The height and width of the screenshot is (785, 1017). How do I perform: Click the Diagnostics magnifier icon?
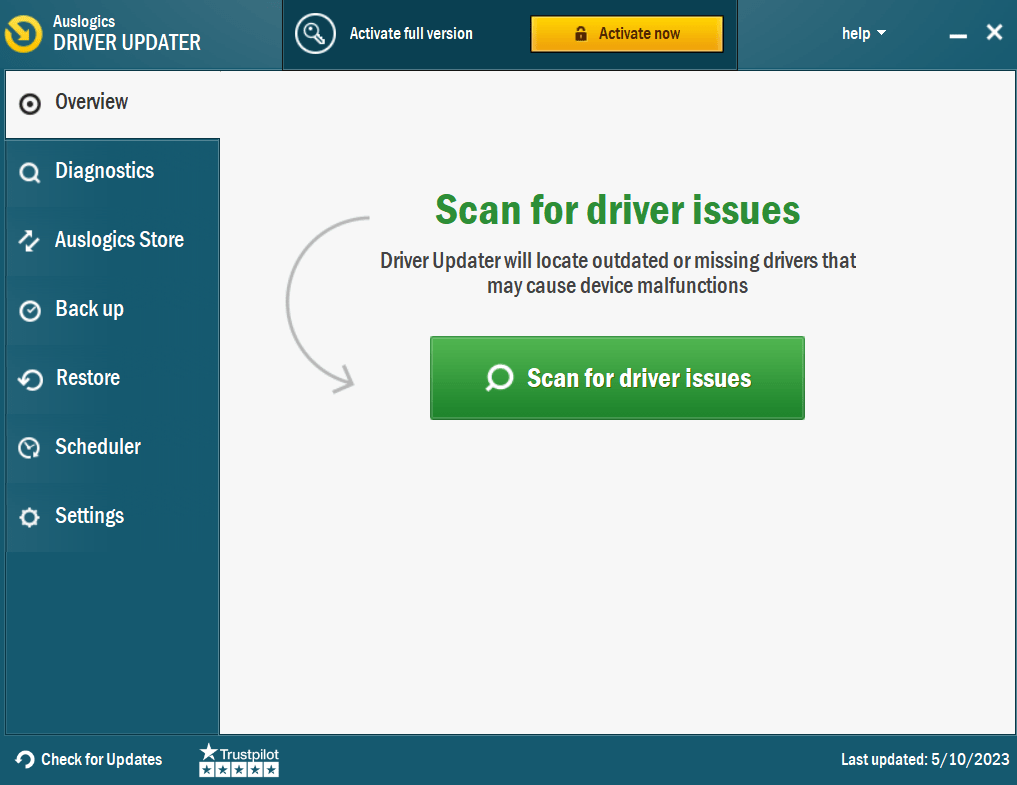pyautogui.click(x=30, y=173)
